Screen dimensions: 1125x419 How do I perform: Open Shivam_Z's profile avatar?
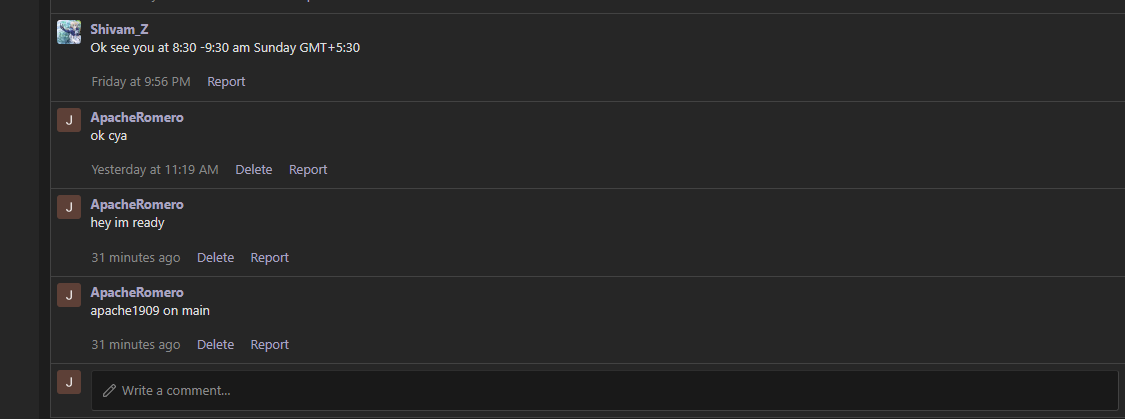[x=69, y=32]
